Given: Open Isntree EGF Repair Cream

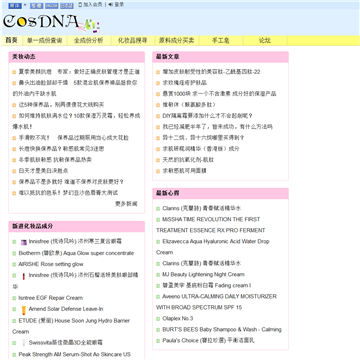Looking at the screenshot, I should pyautogui.click(x=51, y=298).
